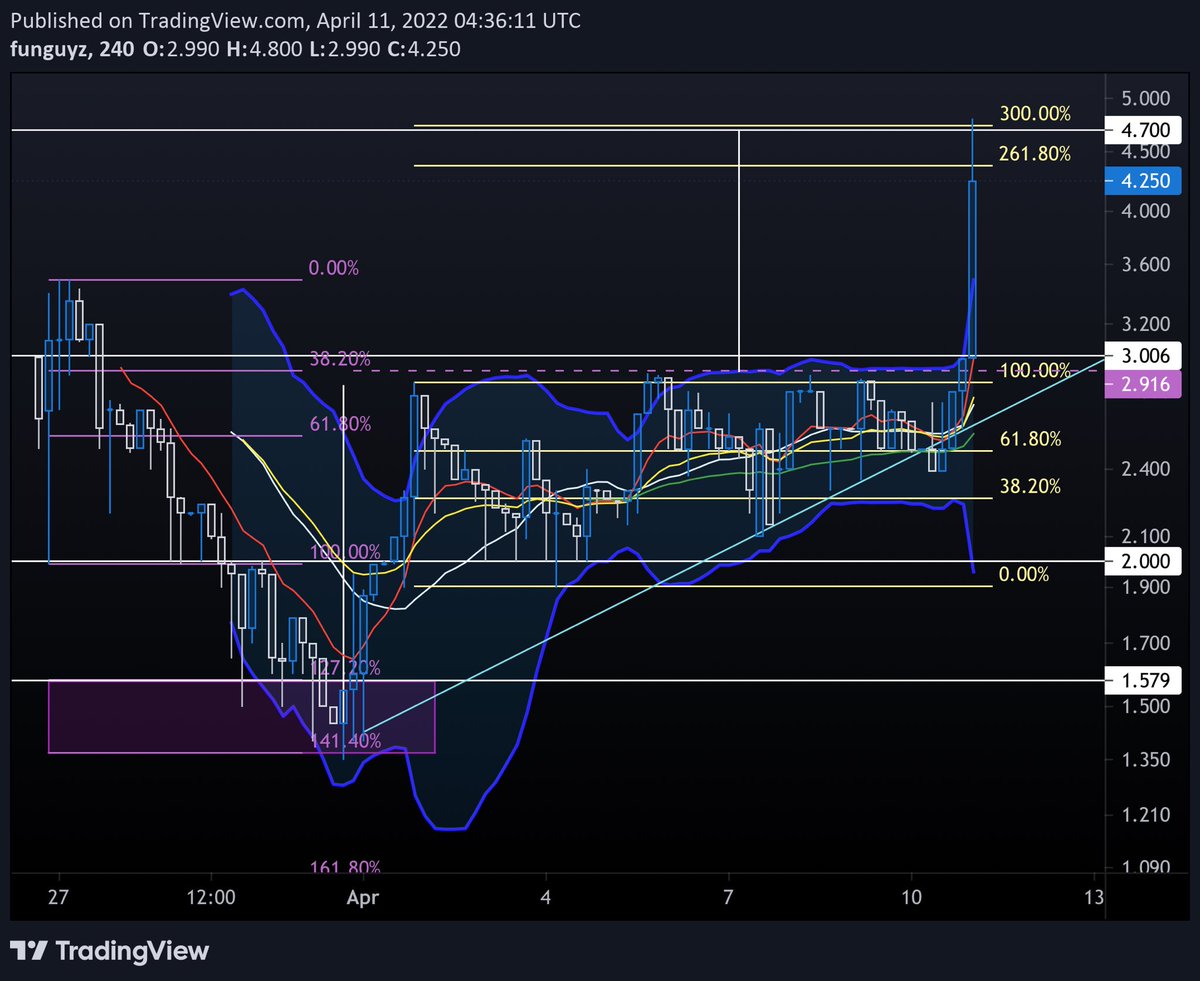Click the purple 141.40% extension label

pos(345,741)
